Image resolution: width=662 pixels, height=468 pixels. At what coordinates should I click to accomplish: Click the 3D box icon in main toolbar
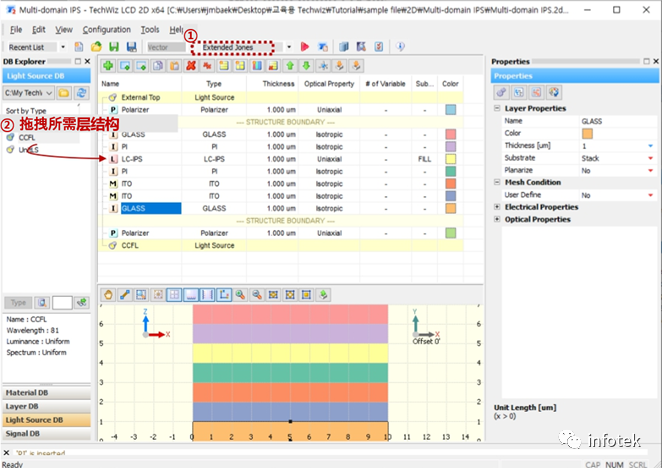pos(344,47)
